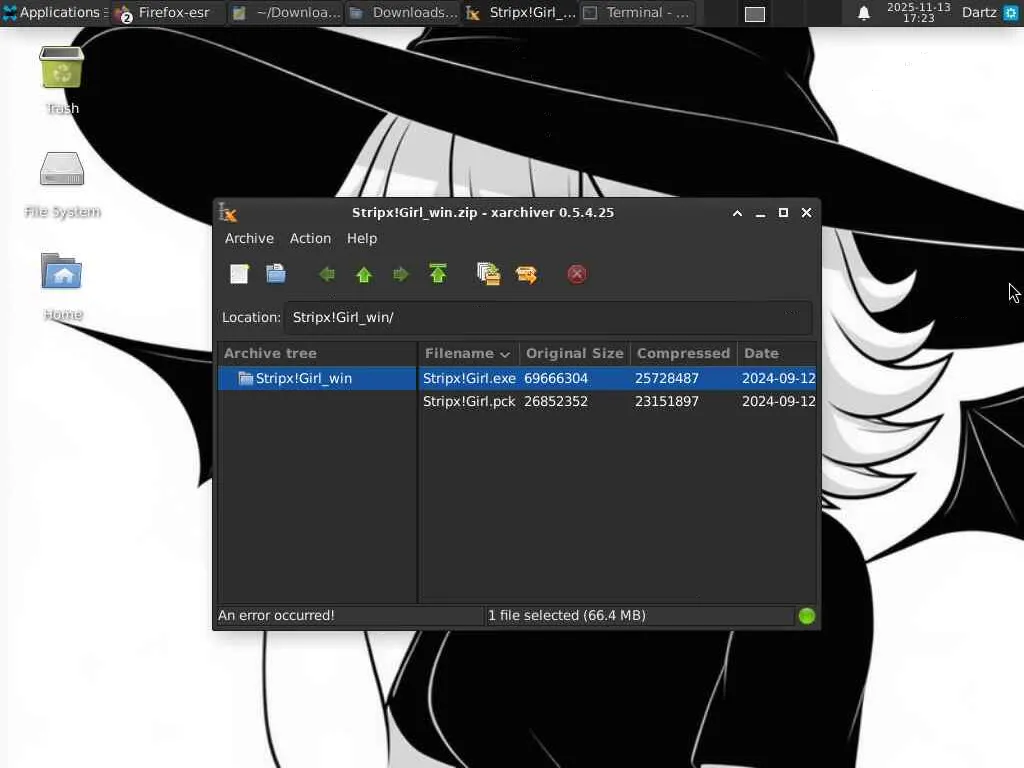Screen dimensions: 1024x768
Task: Go back with the left arrow icon
Action: (327, 274)
